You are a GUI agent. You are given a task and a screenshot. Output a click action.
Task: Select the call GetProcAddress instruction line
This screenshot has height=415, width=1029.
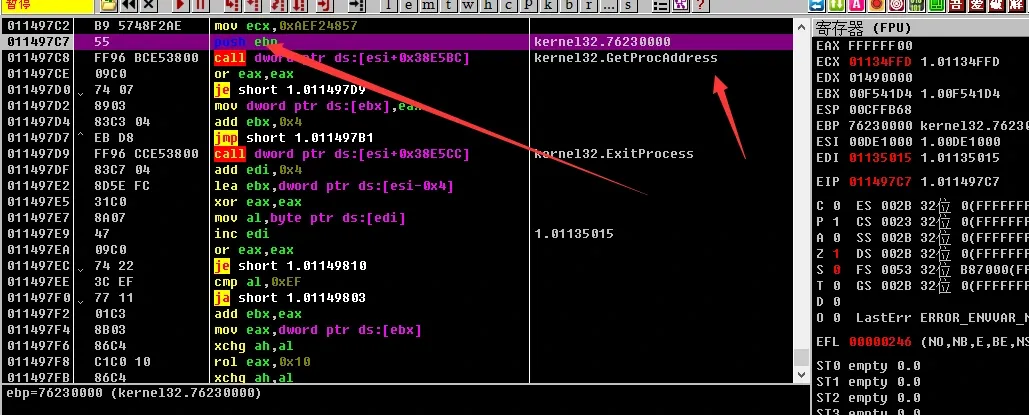point(396,58)
